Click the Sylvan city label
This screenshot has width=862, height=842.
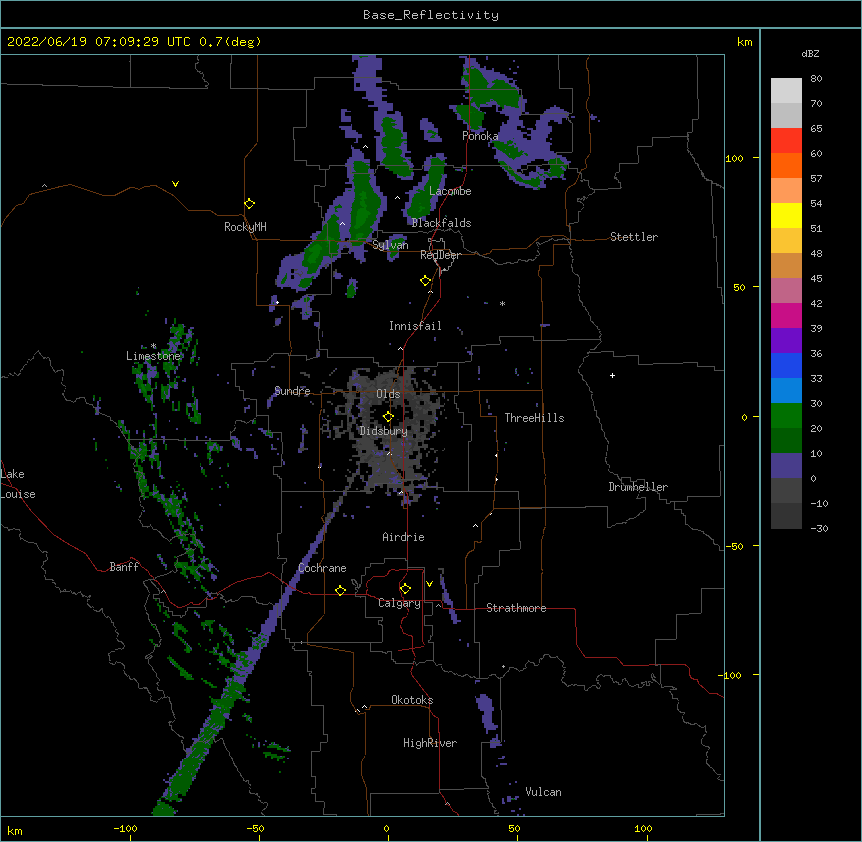[x=390, y=245]
